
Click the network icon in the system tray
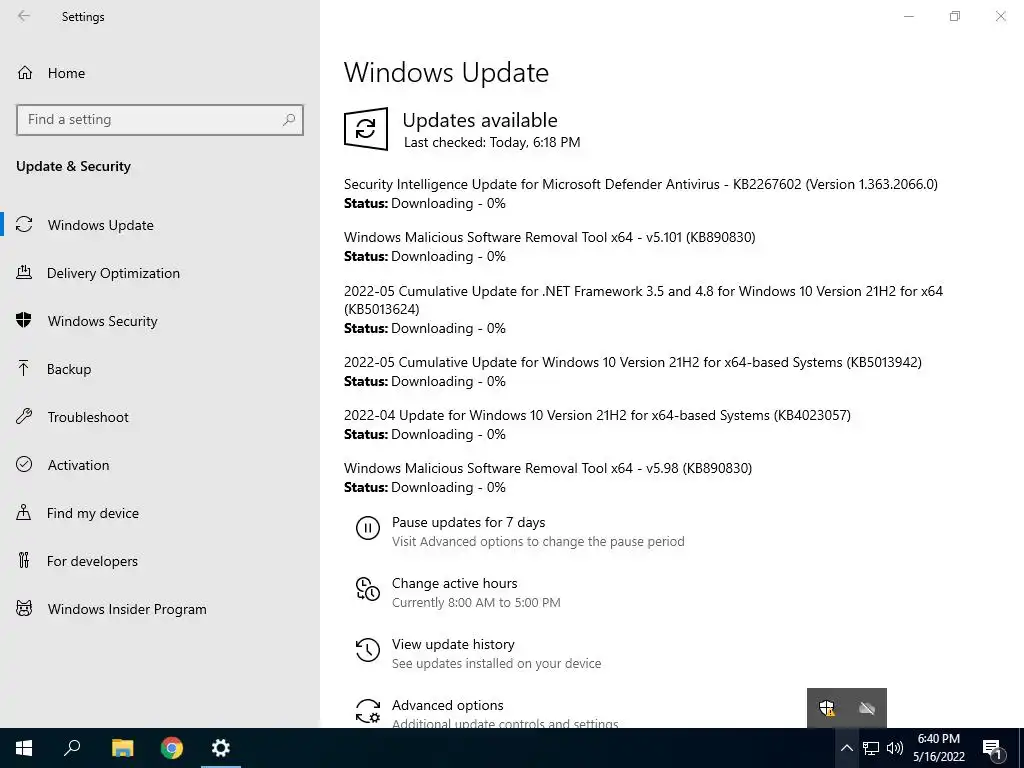pos(871,748)
